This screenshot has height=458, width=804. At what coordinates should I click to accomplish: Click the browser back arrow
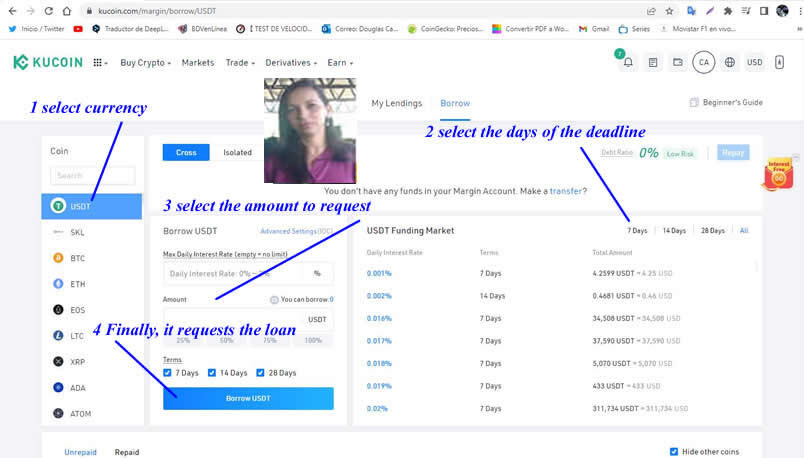[12, 11]
